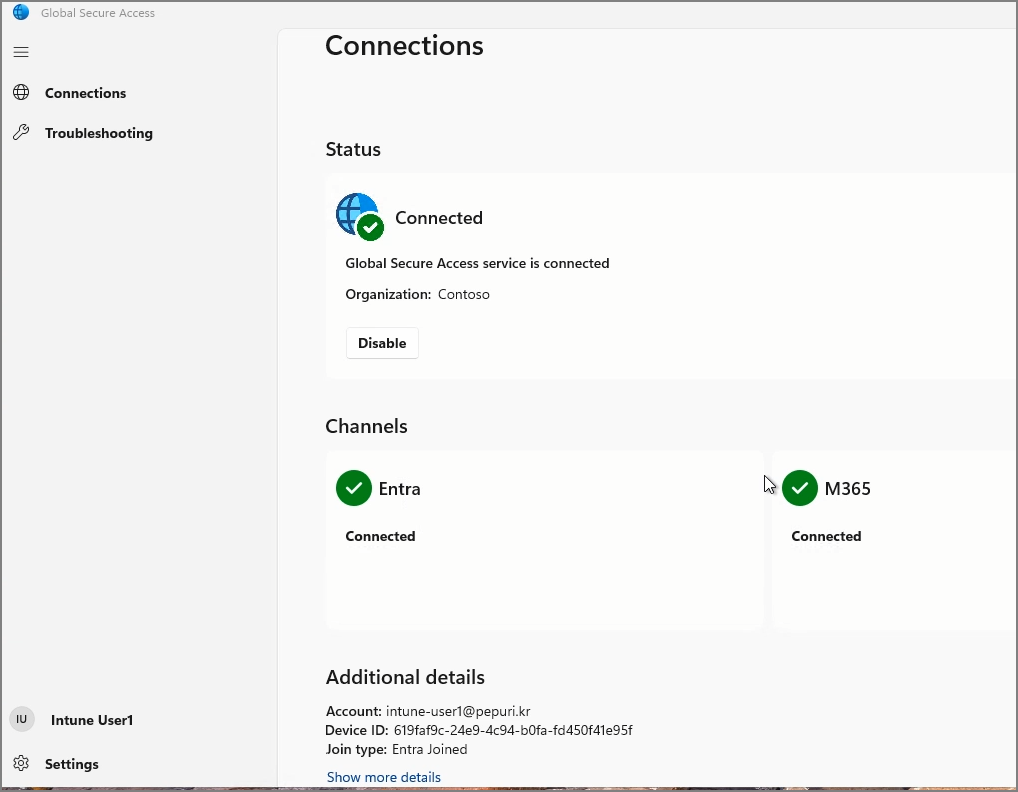Select the Intune User1 account entry
Image resolution: width=1018 pixels, height=792 pixels.
coord(92,720)
